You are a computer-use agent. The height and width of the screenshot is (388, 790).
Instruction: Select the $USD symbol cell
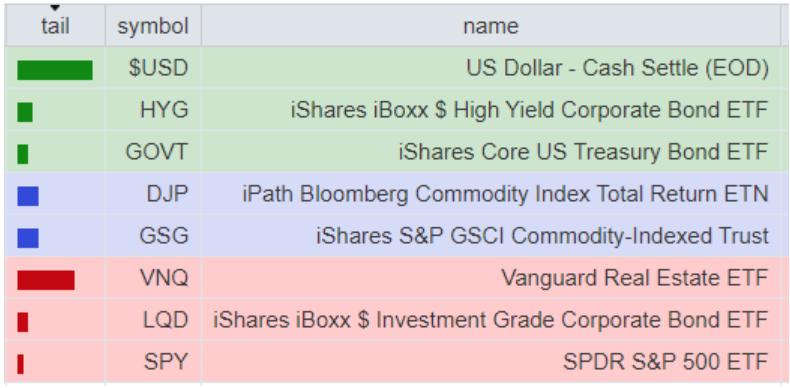click(x=153, y=68)
